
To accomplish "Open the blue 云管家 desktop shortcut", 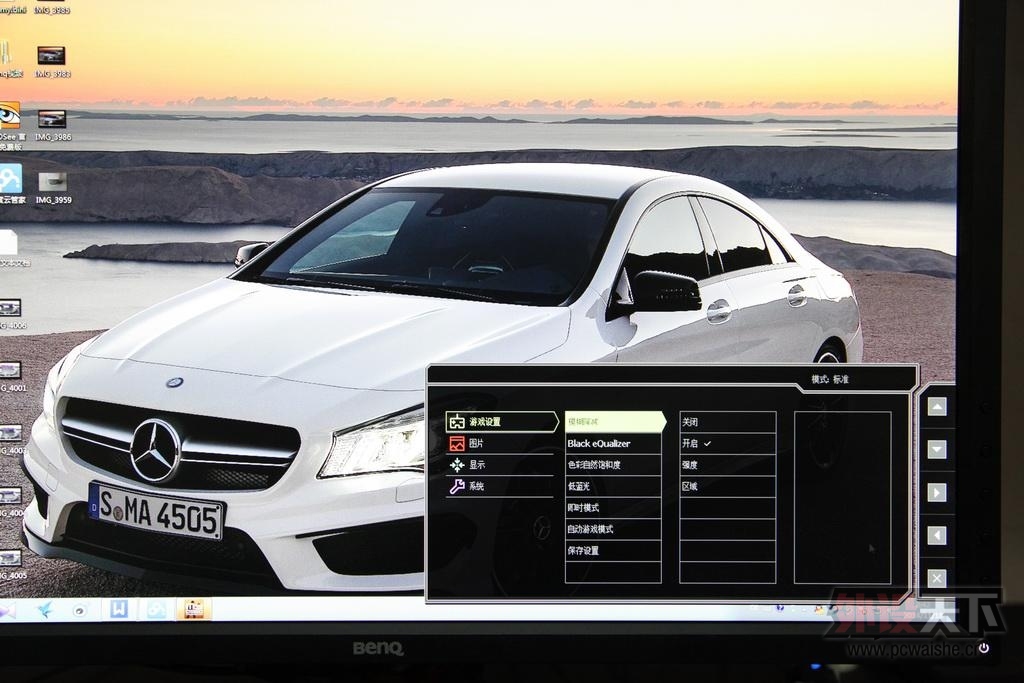I will (x=11, y=183).
